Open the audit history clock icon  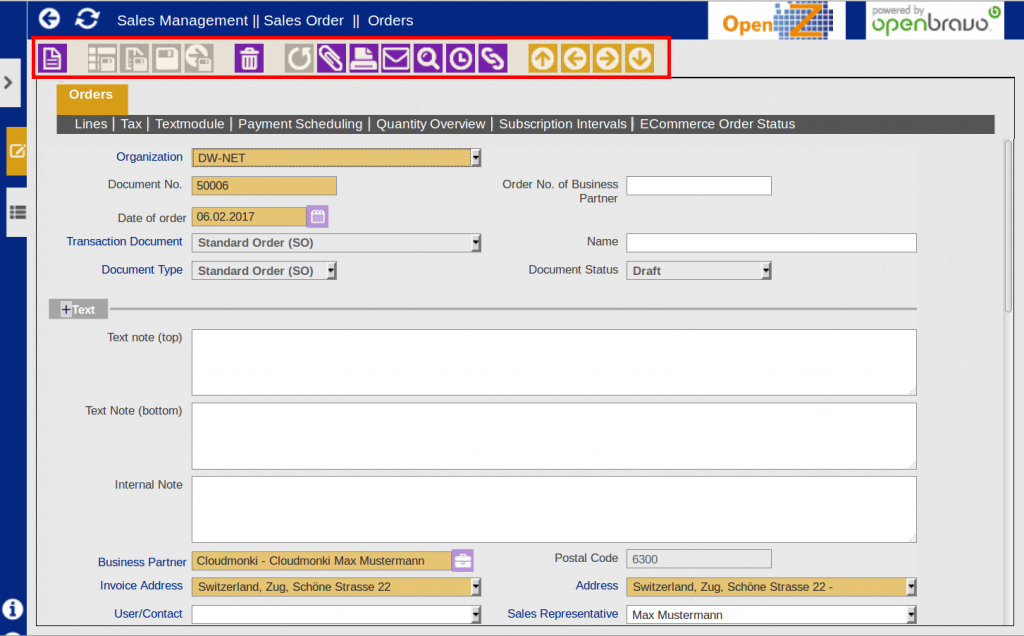tap(461, 59)
